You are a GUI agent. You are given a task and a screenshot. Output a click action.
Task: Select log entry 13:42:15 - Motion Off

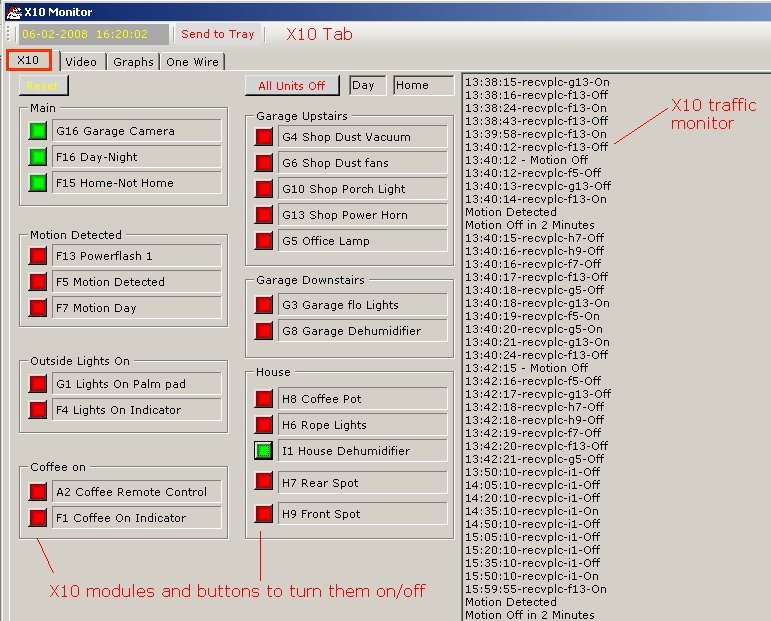527,368
